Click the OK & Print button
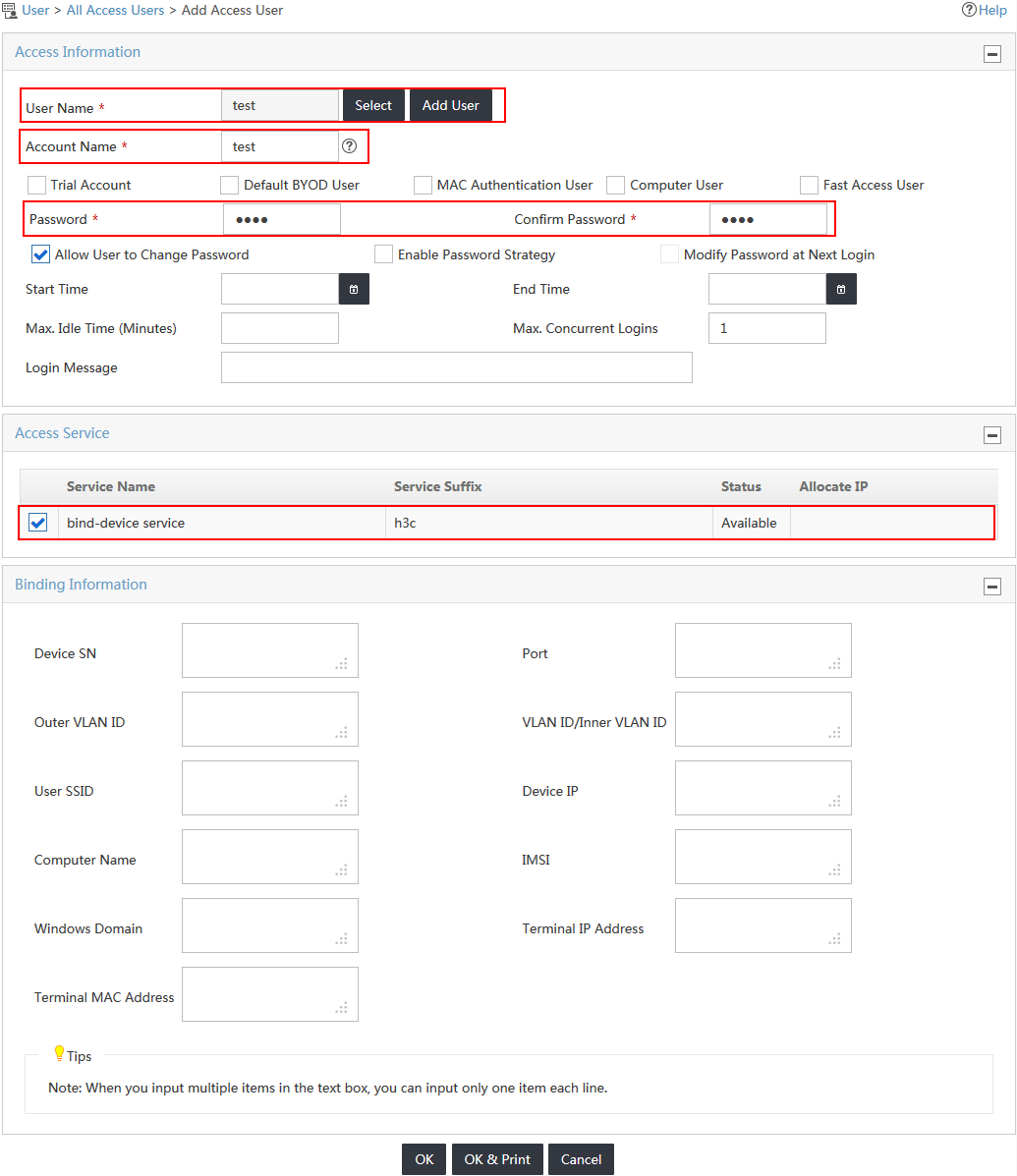This screenshot has width=1017, height=1176. pos(497,1159)
